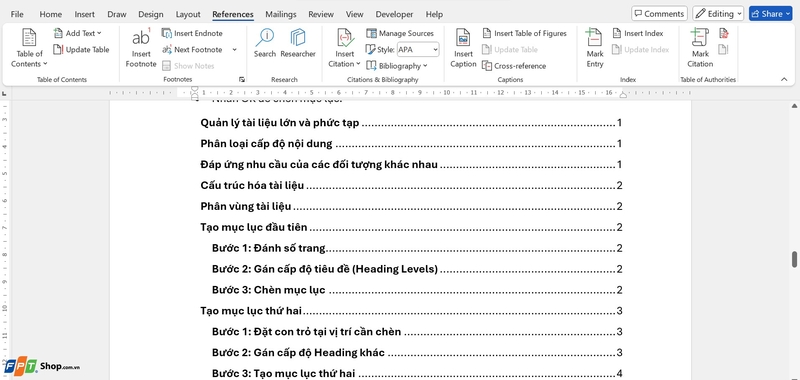Click the Update Table of Authorities icon
The width and height of the screenshot is (800, 380).
click(723, 49)
